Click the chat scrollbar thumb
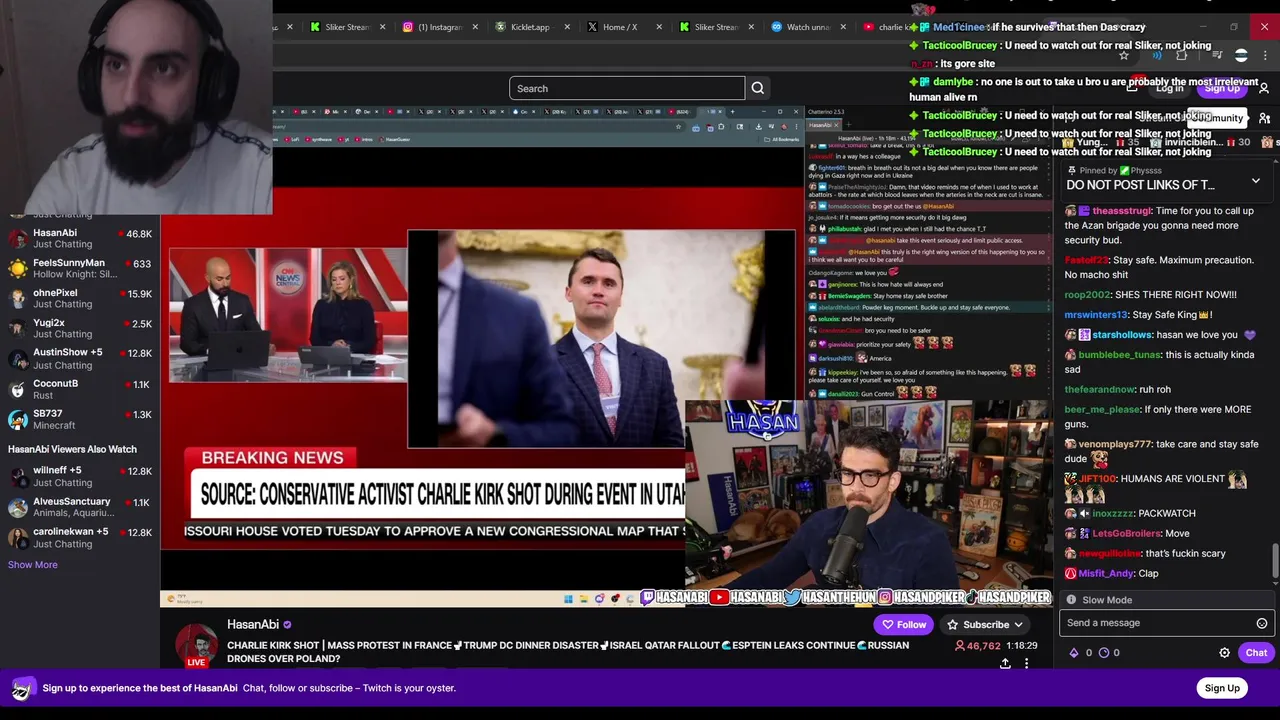 click(1274, 561)
